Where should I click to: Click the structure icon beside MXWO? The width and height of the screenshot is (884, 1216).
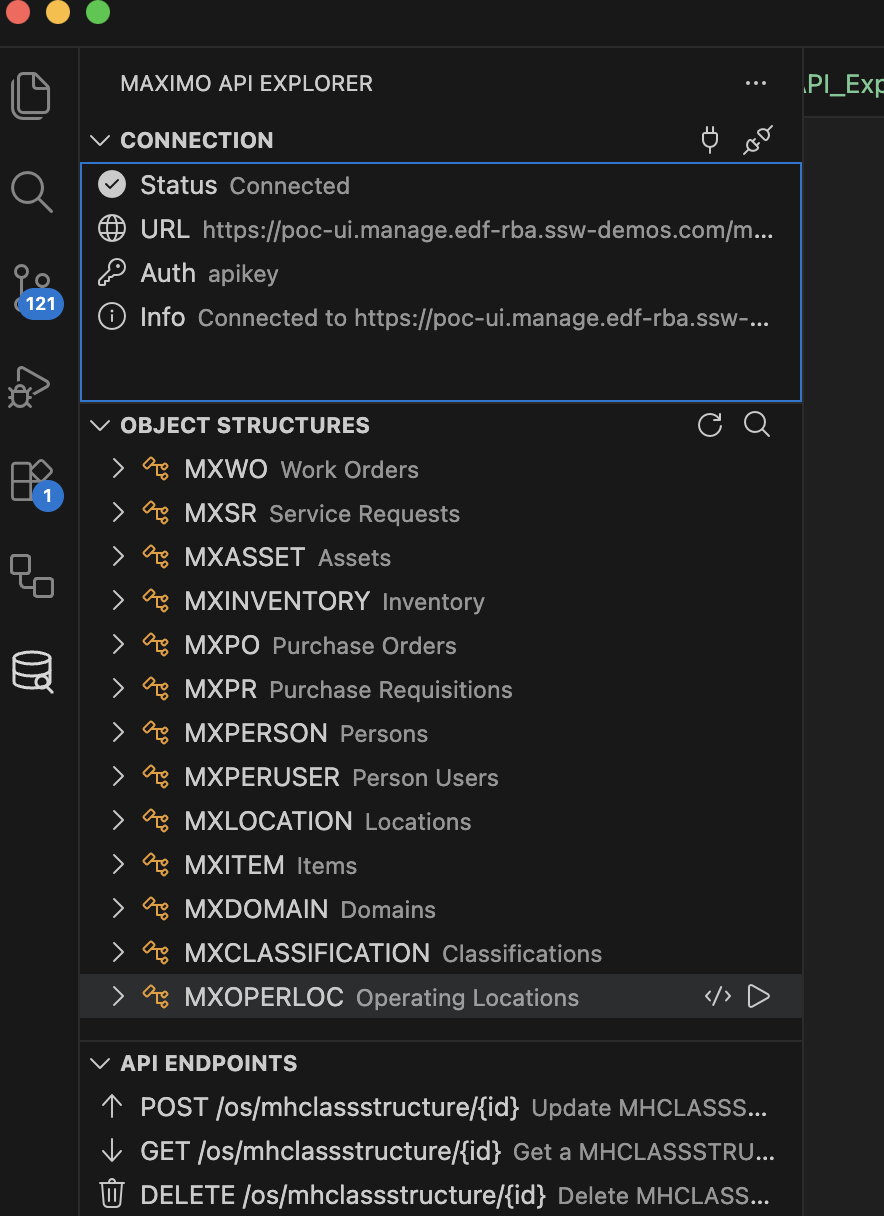(156, 469)
